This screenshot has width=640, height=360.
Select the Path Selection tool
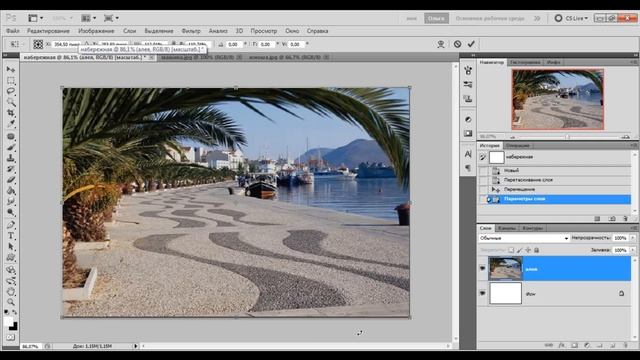point(11,247)
